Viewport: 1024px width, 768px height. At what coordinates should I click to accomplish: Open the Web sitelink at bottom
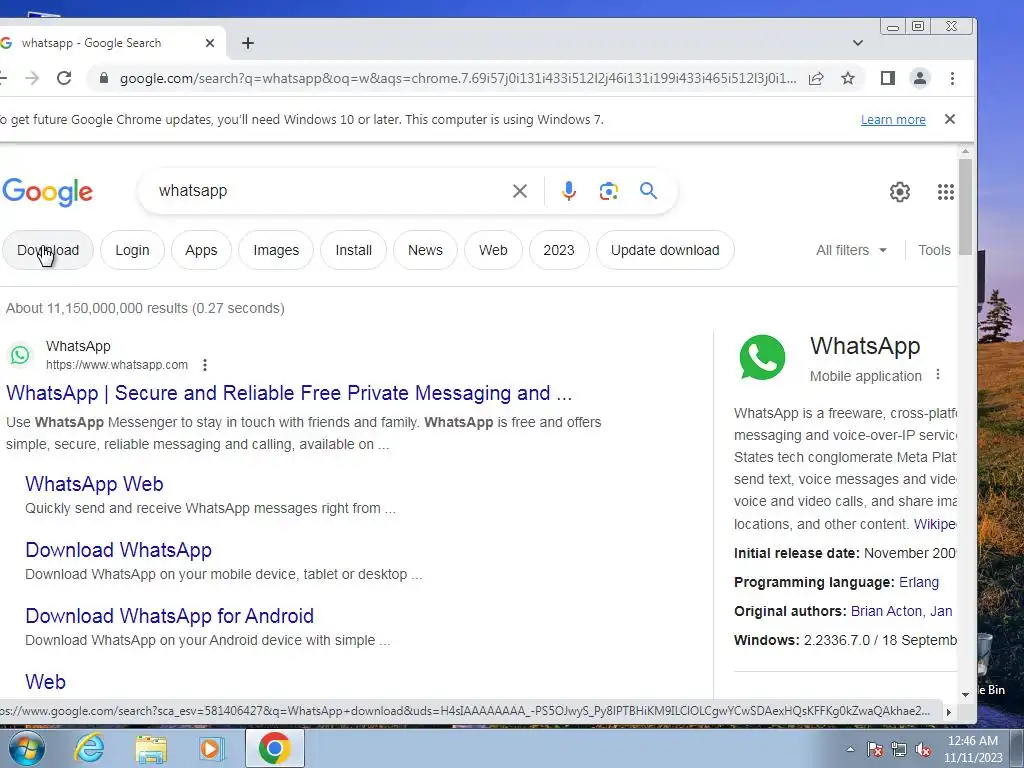point(45,682)
